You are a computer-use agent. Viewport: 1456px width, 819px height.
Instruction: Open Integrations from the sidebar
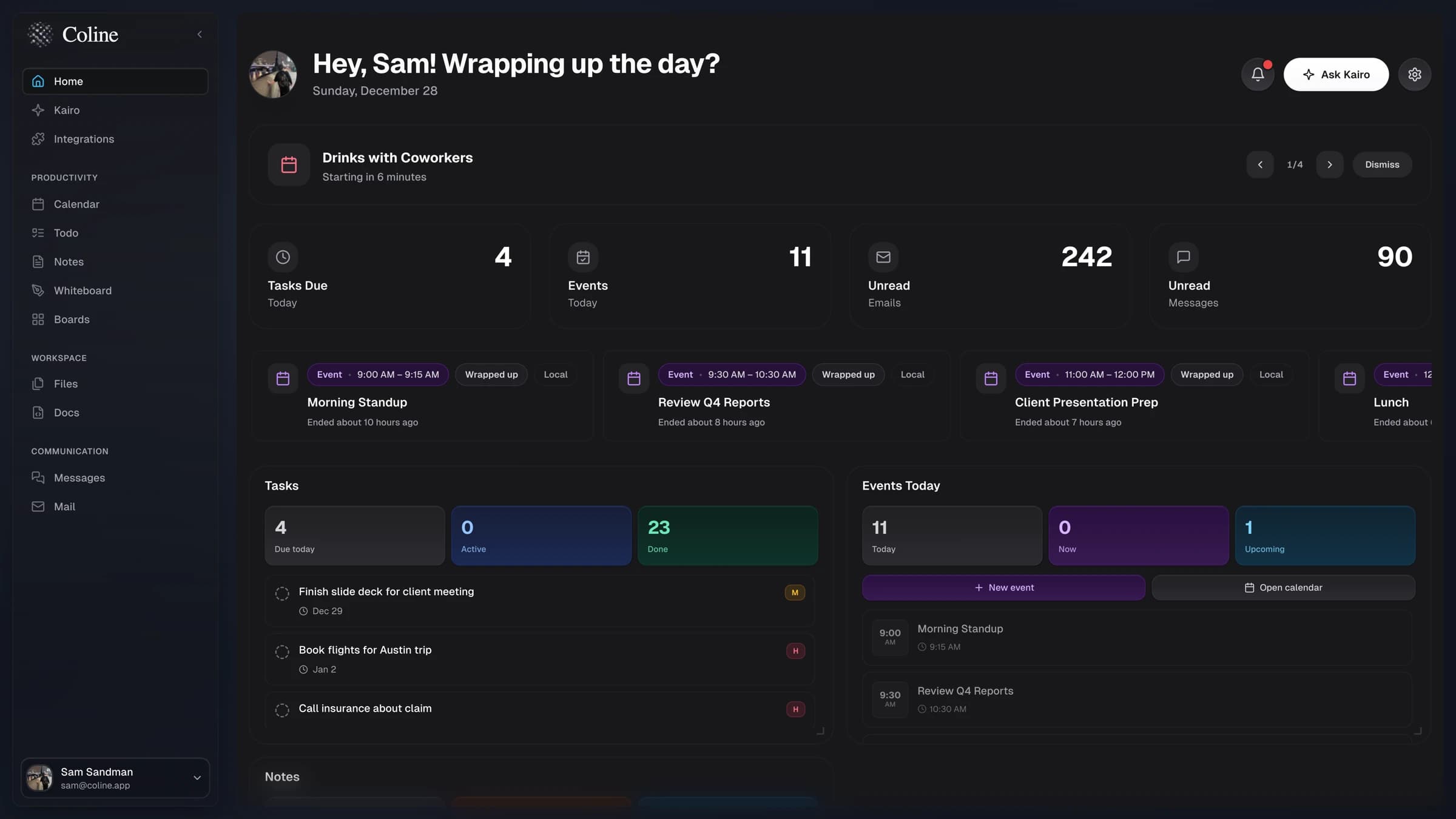84,138
